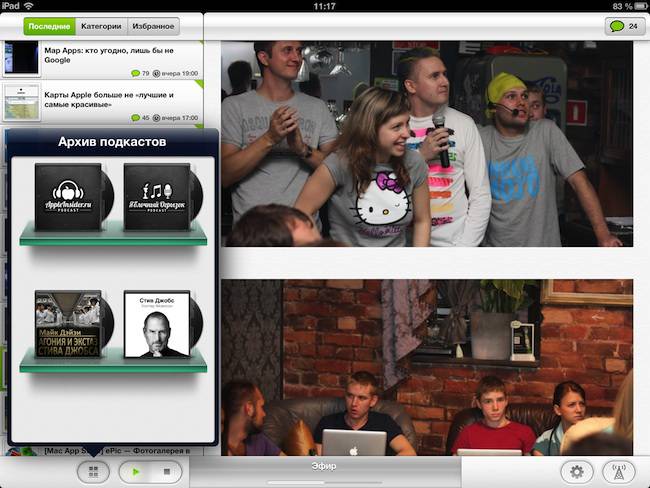Click the Wi-Fi status icon

pos(29,6)
